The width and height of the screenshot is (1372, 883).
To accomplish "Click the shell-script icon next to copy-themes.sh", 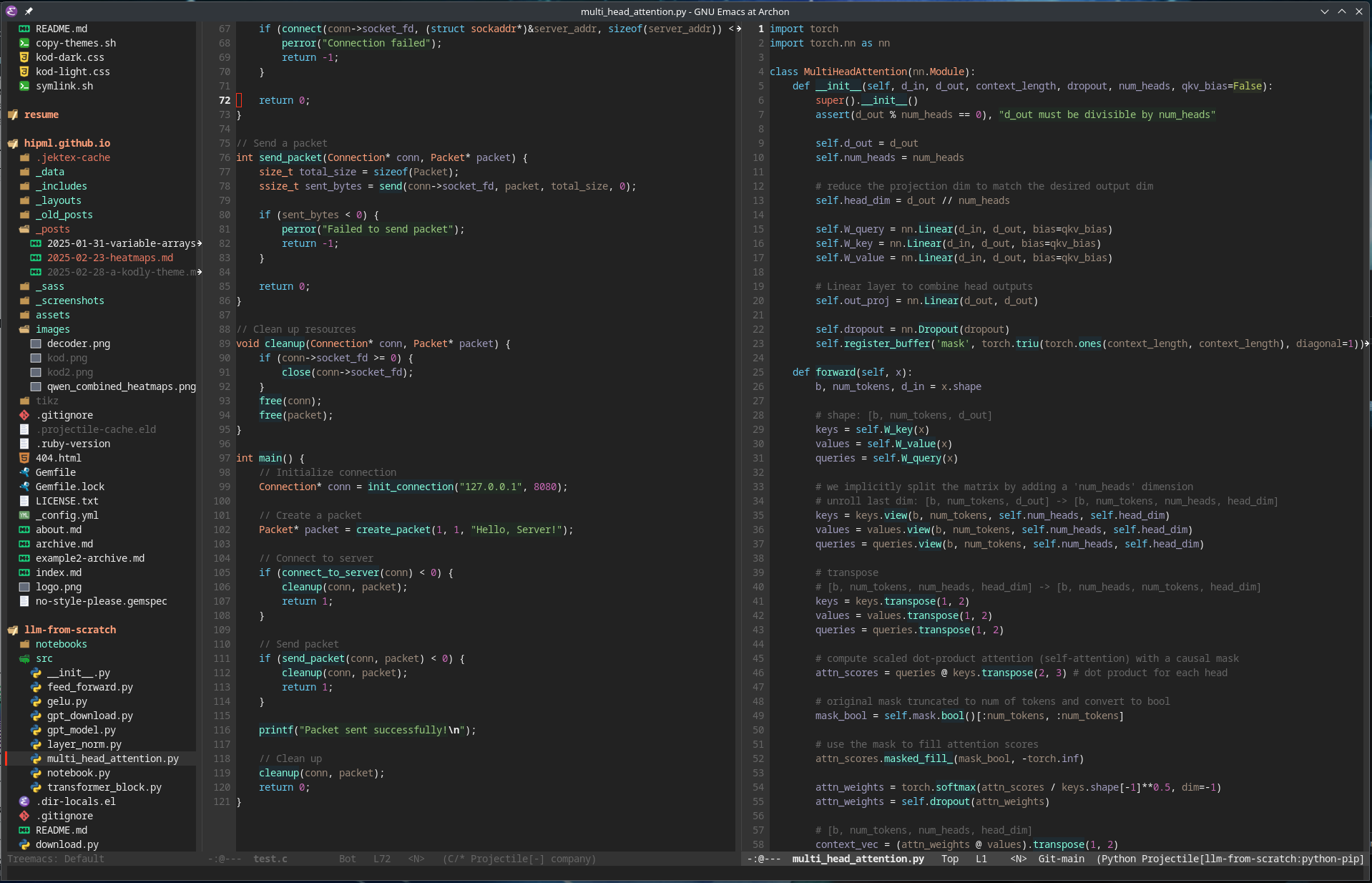I will pos(25,43).
